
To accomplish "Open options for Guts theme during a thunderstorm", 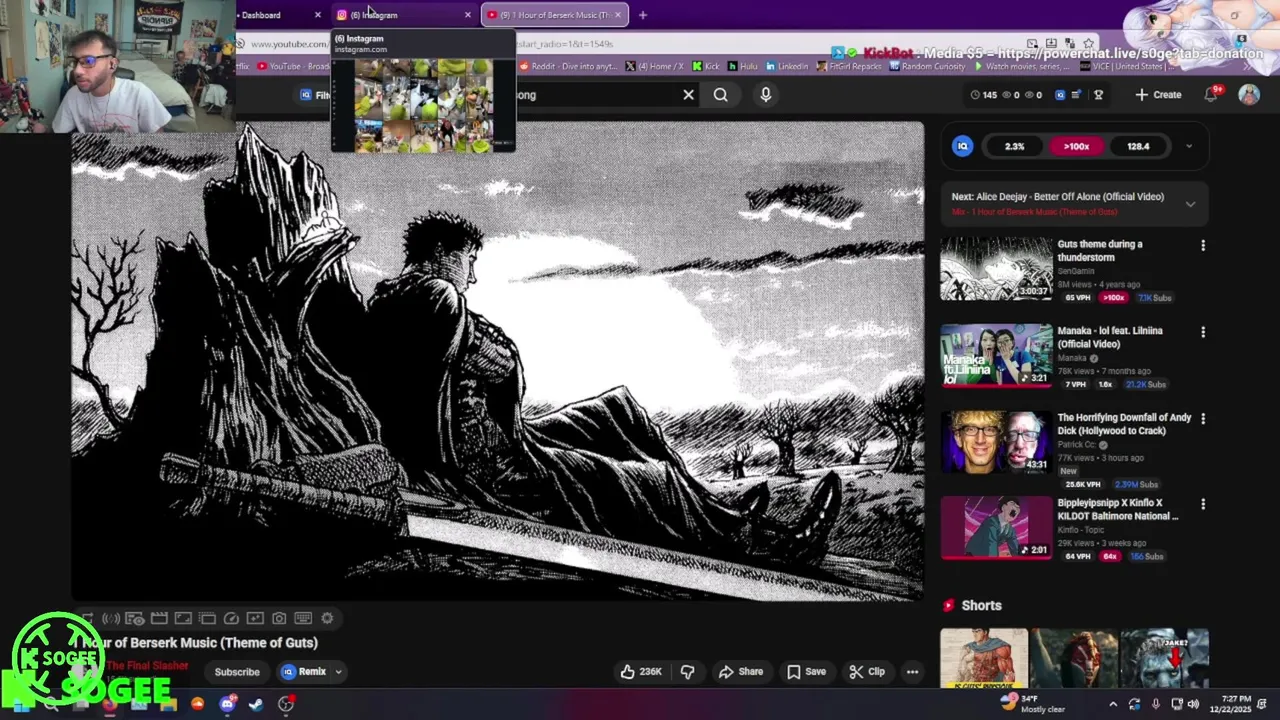I will (1203, 245).
